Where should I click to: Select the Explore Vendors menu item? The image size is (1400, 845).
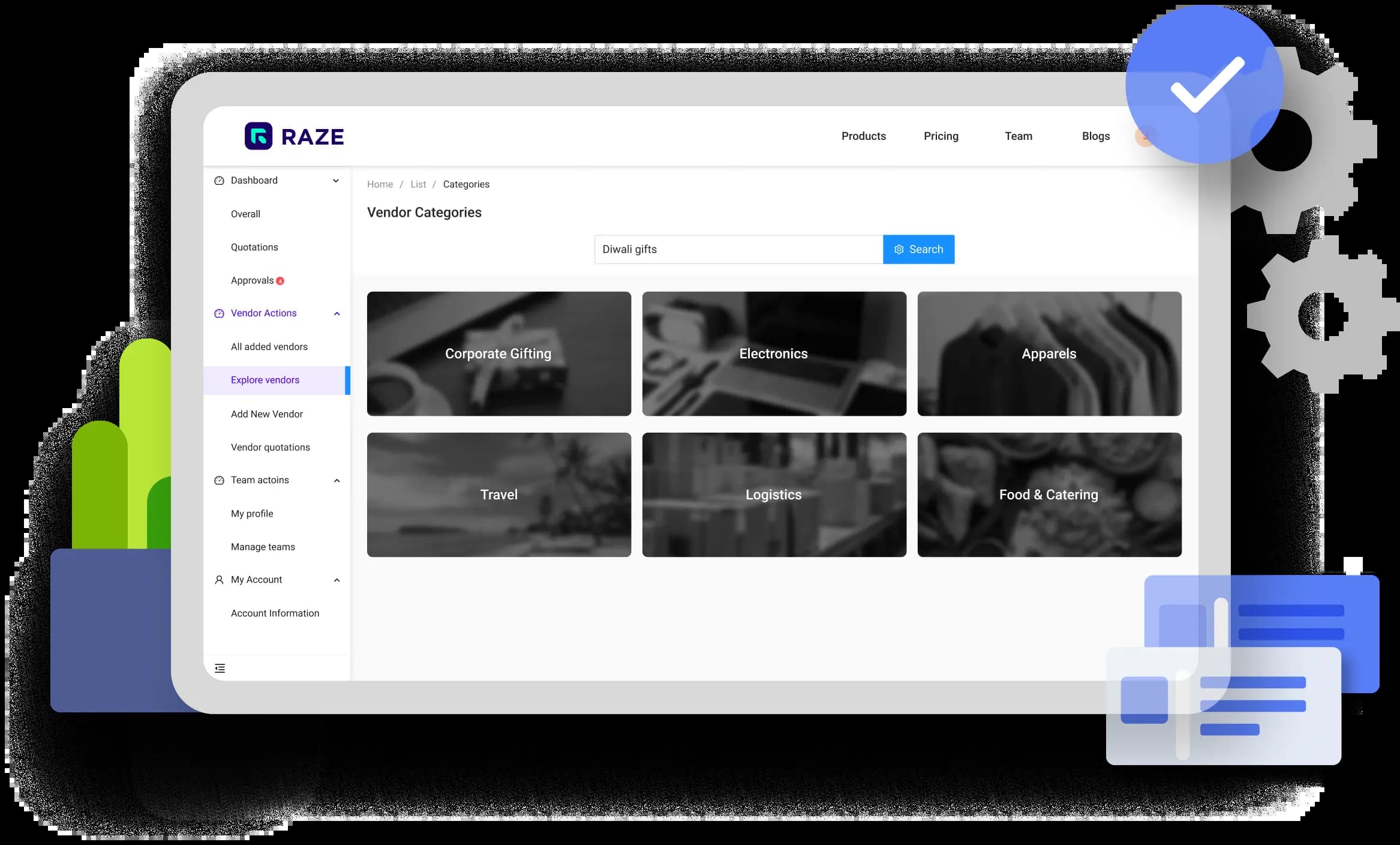point(264,380)
